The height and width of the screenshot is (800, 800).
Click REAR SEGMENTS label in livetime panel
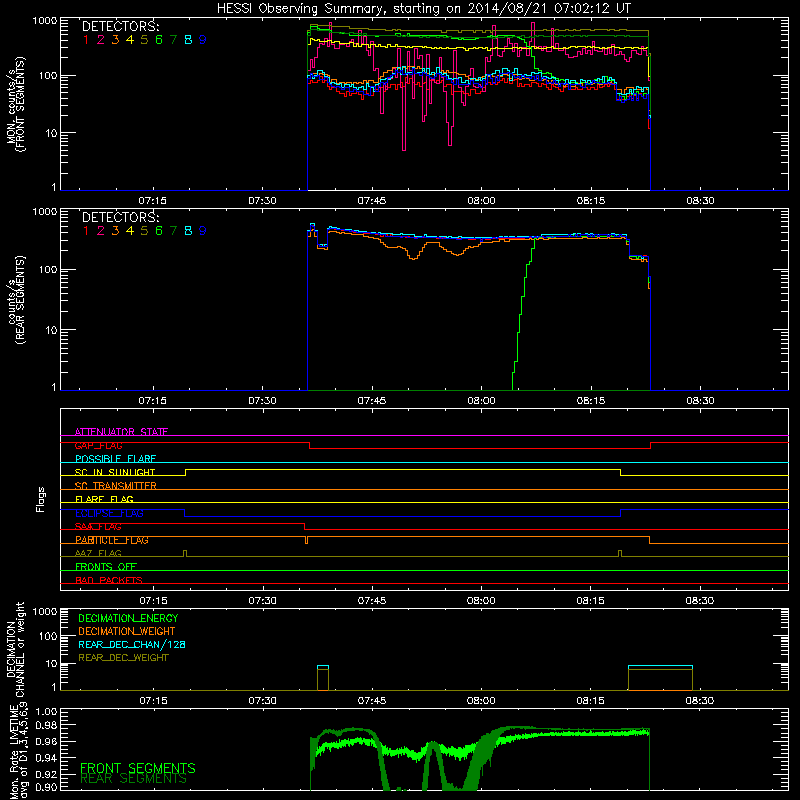click(x=133, y=779)
